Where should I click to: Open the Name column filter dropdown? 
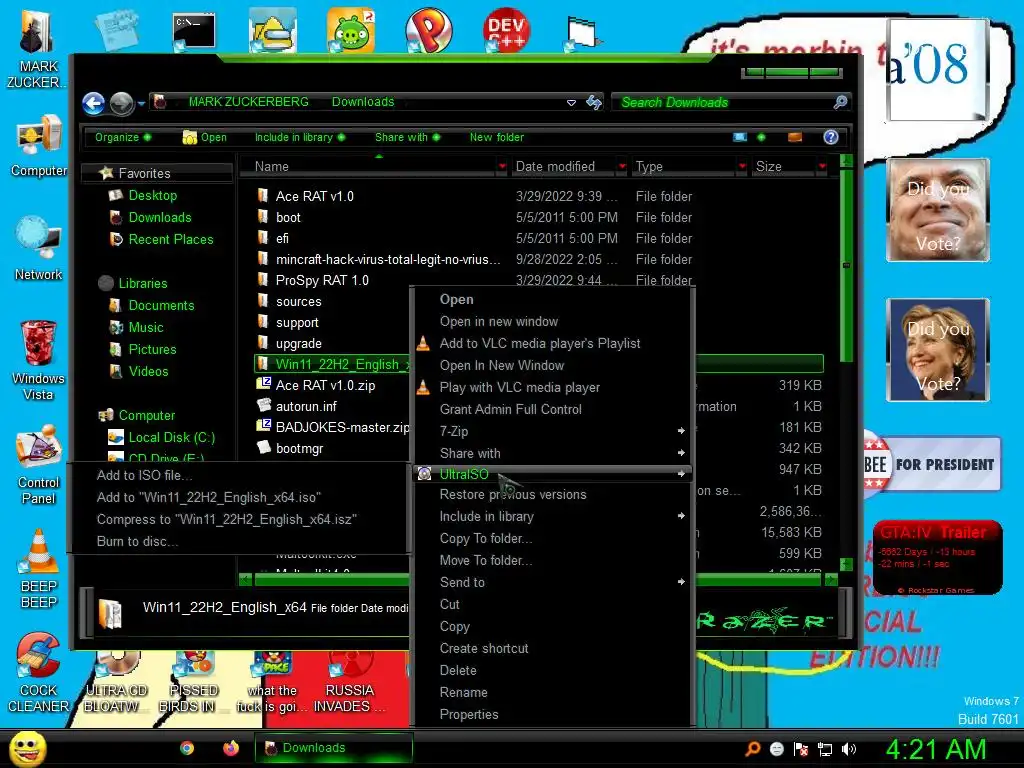pyautogui.click(x=502, y=167)
